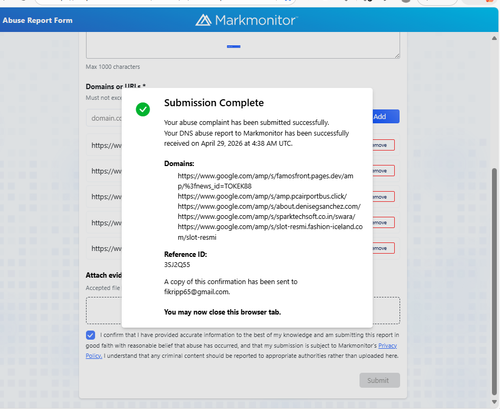Click the 'Domains or URLs' field label
The width and height of the screenshot is (500, 409).
115,86
